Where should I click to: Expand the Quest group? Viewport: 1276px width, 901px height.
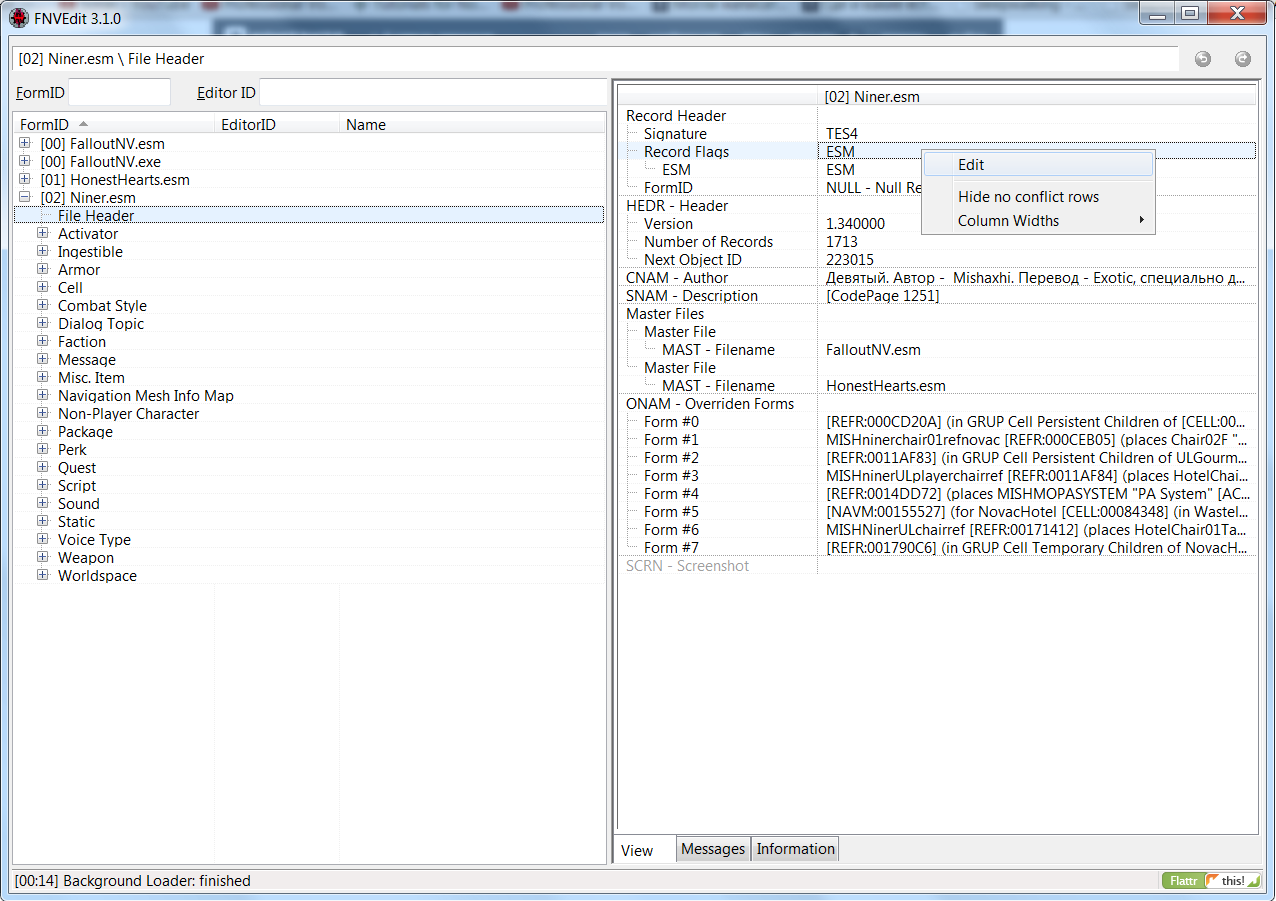[x=43, y=467]
